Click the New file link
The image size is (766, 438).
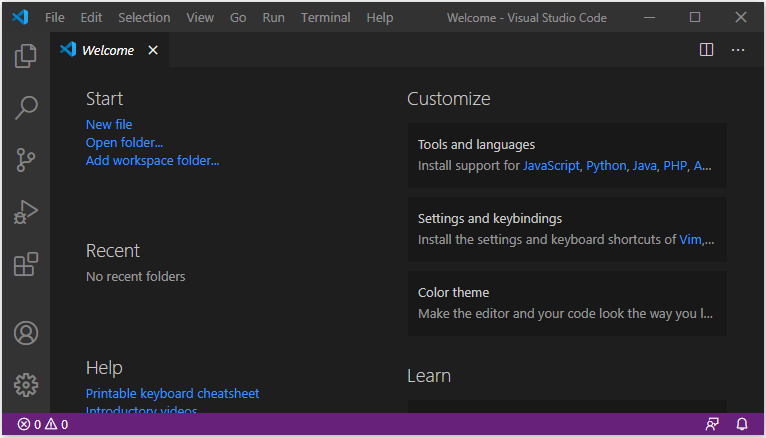[x=109, y=125]
